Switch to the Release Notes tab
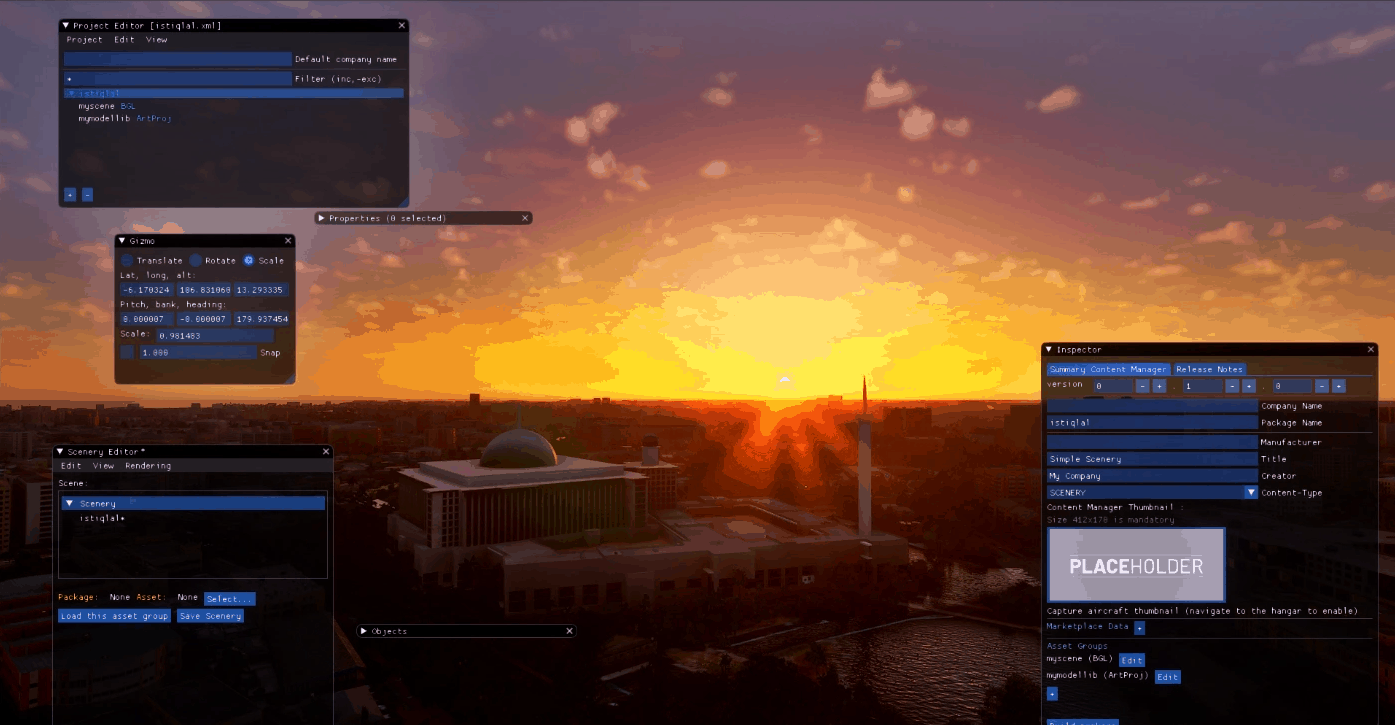Image resolution: width=1395 pixels, height=725 pixels. click(1209, 370)
